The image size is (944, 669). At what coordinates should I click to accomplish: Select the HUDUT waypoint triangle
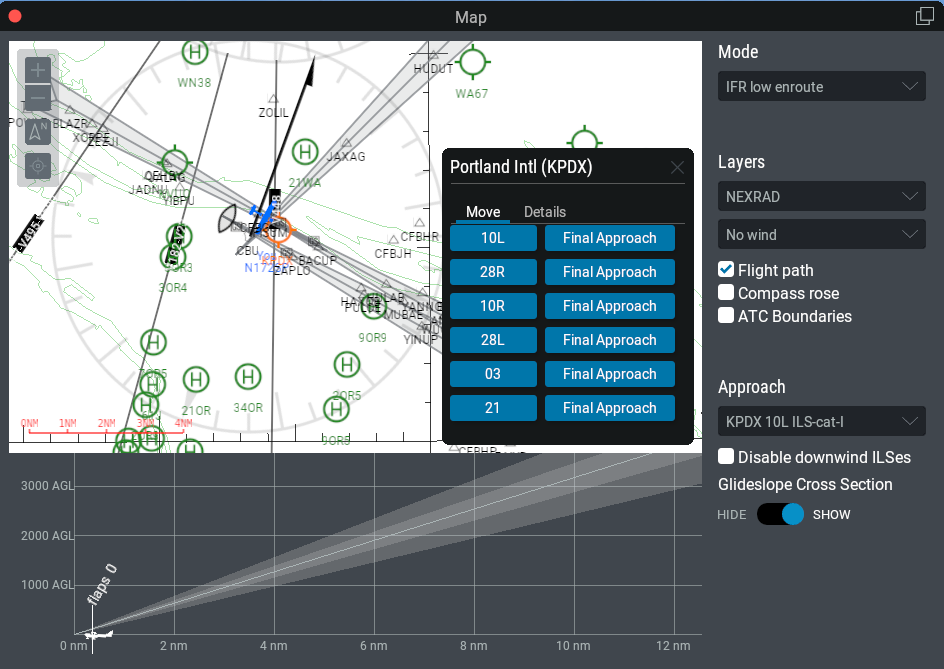click(434, 55)
